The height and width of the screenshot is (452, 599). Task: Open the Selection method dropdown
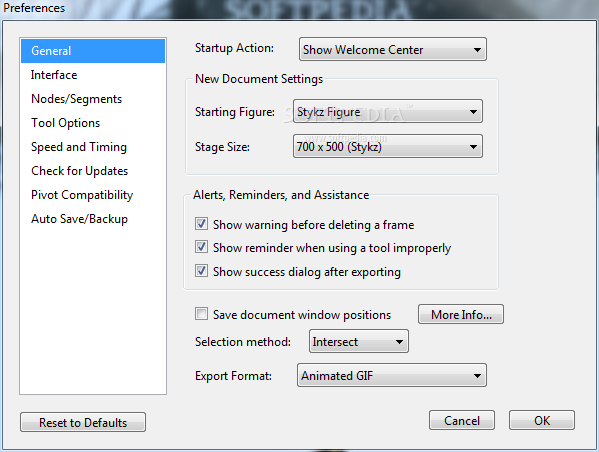coord(359,341)
